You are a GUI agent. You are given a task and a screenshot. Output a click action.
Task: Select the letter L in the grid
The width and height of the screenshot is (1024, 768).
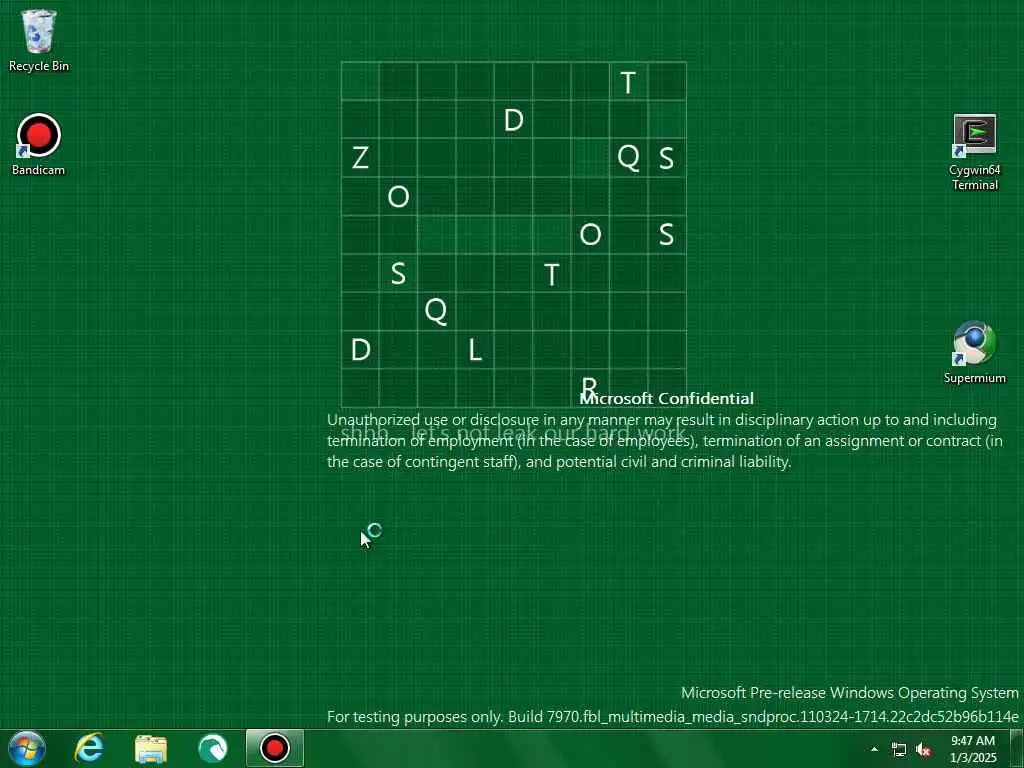tap(475, 350)
